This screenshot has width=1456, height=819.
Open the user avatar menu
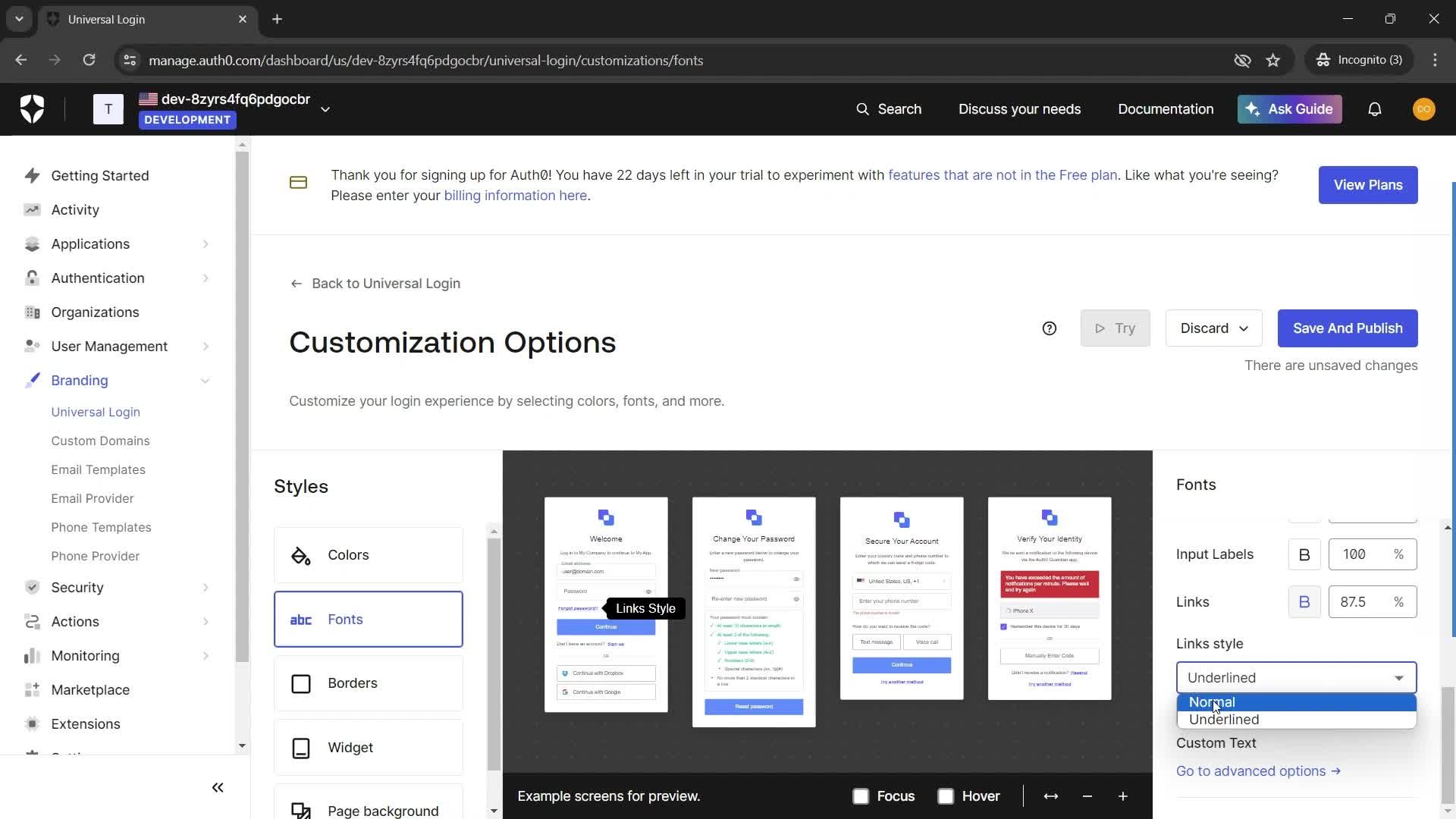pyautogui.click(x=1423, y=109)
